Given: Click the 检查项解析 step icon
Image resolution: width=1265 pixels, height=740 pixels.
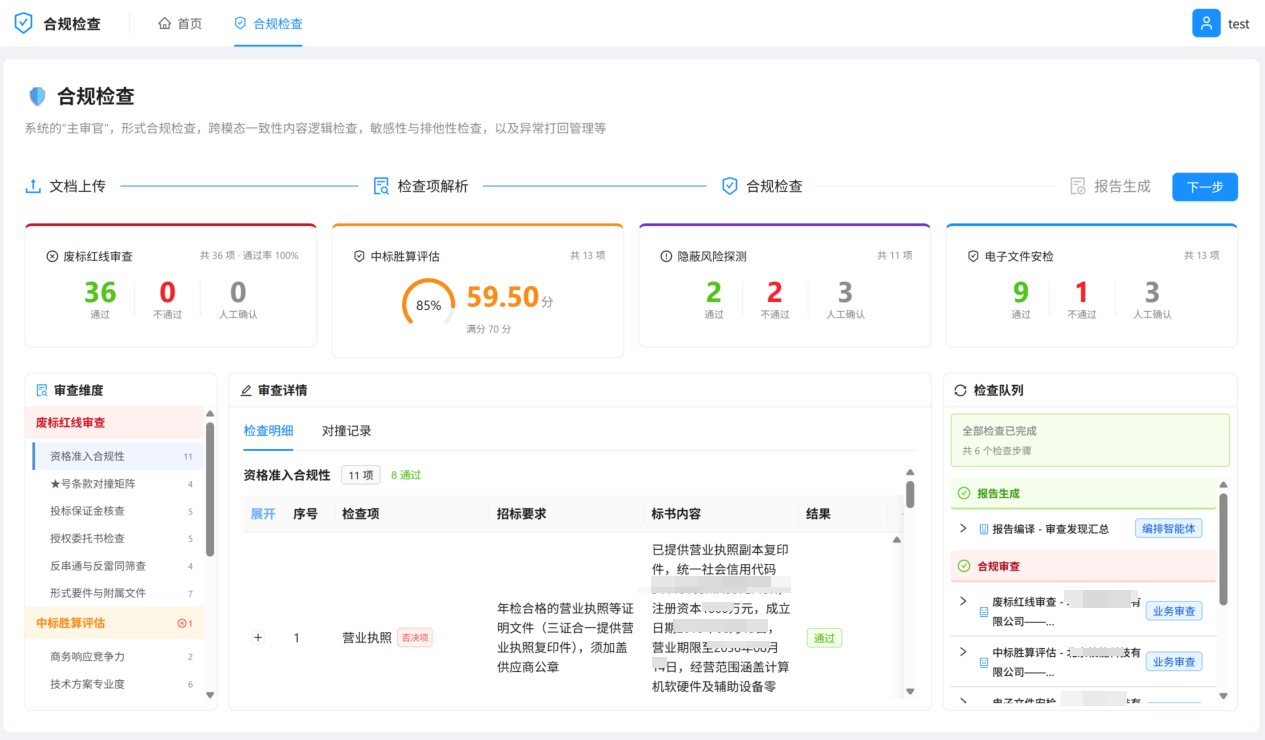Looking at the screenshot, I should (381, 186).
